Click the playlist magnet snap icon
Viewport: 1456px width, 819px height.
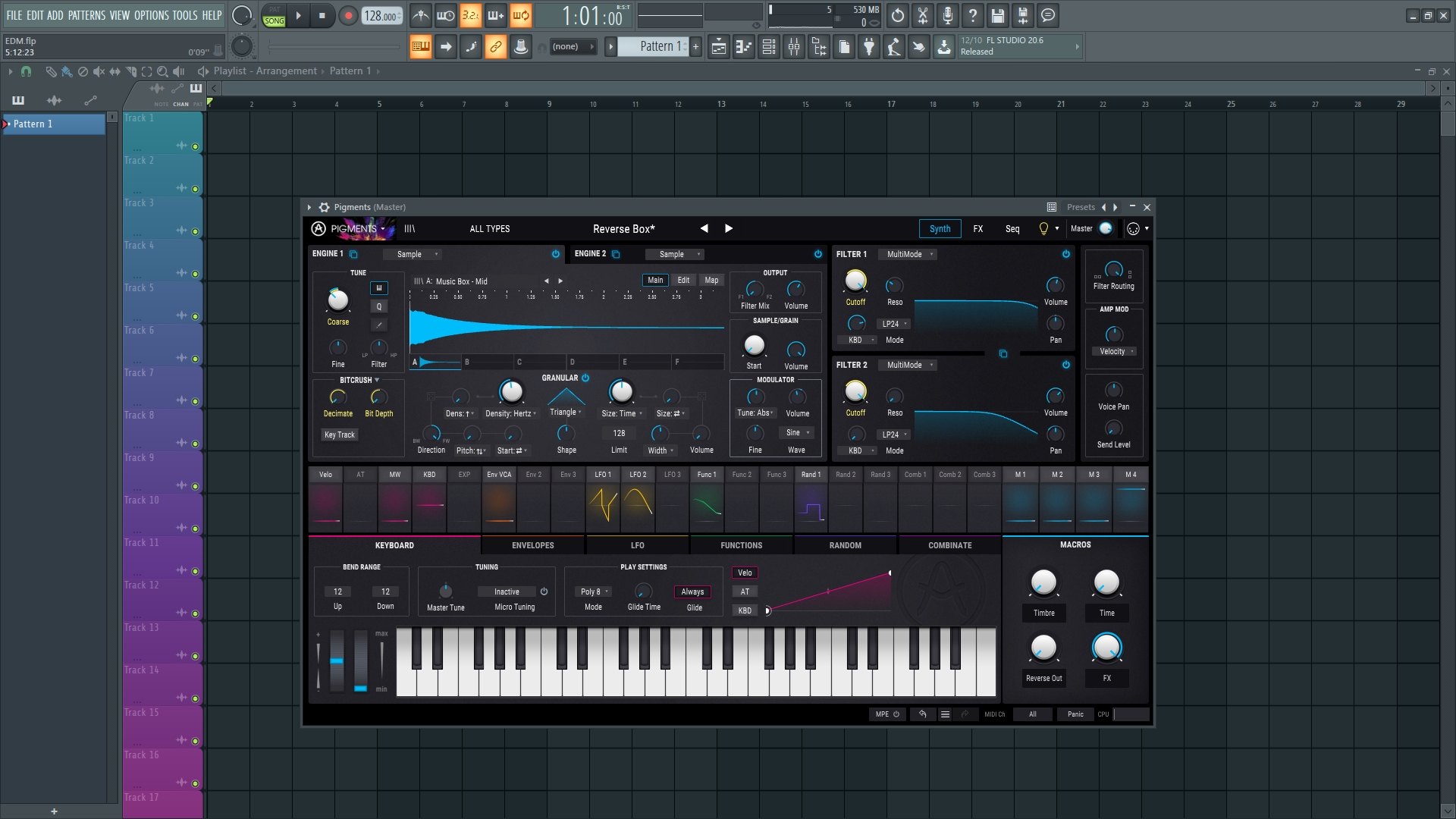pos(27,71)
